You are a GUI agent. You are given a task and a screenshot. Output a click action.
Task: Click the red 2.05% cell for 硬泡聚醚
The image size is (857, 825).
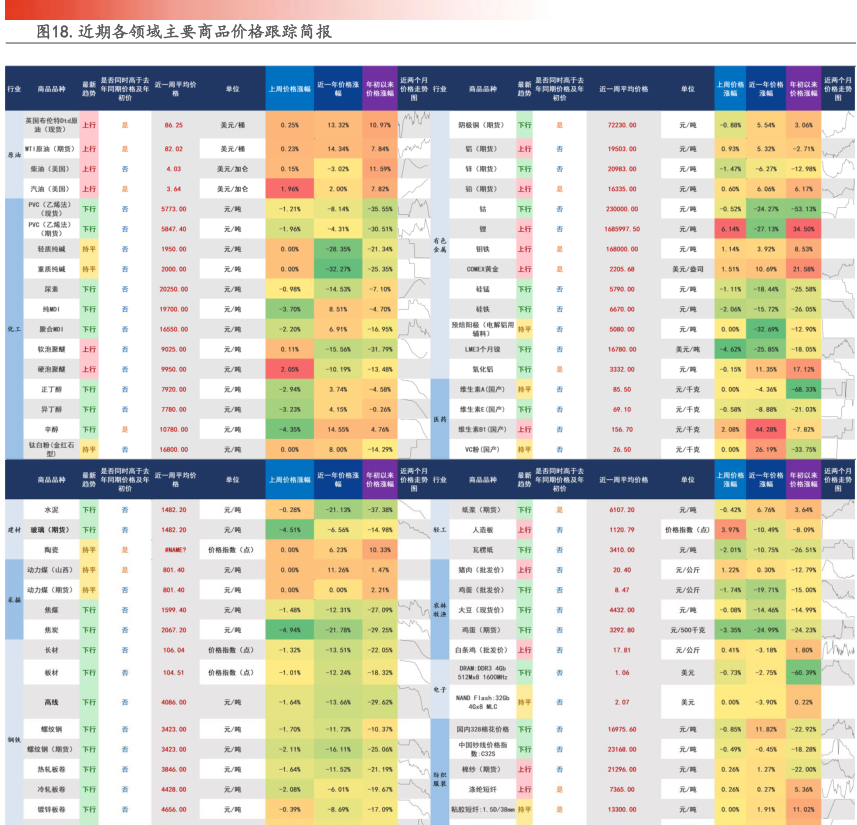pos(290,369)
